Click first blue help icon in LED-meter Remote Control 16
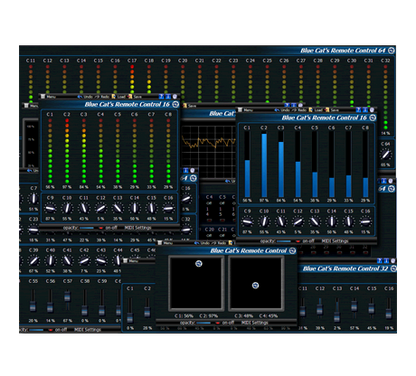Screen dimensions: 416x376 [162, 97]
